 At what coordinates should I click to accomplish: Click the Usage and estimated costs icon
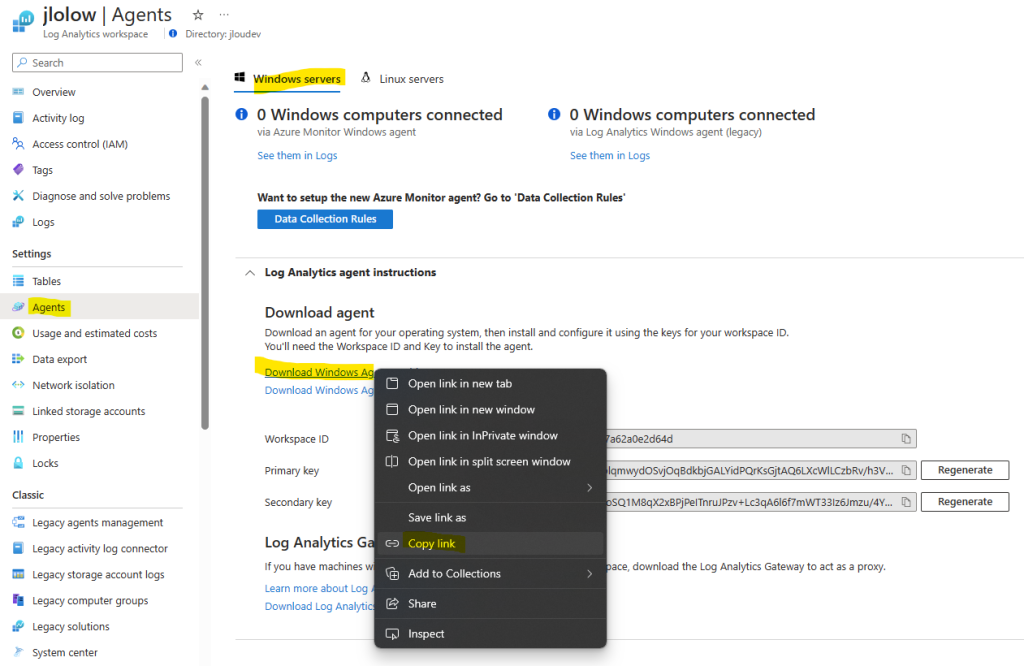18,333
